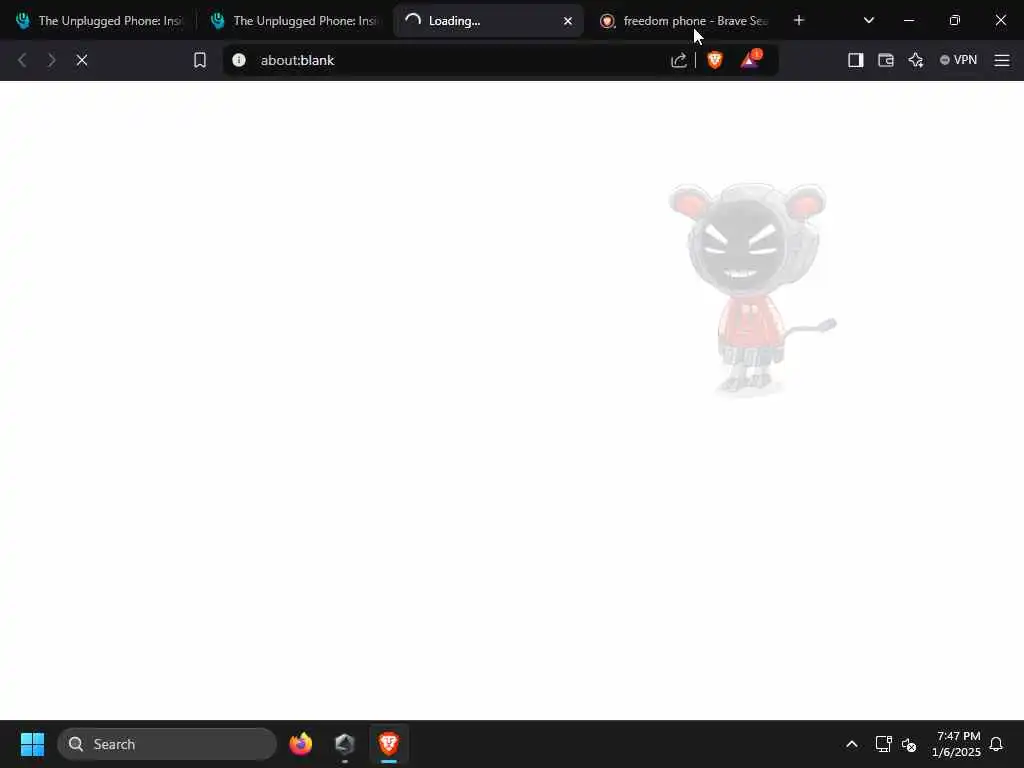
Task: Open the gray hexagon taskbar app
Action: point(344,744)
